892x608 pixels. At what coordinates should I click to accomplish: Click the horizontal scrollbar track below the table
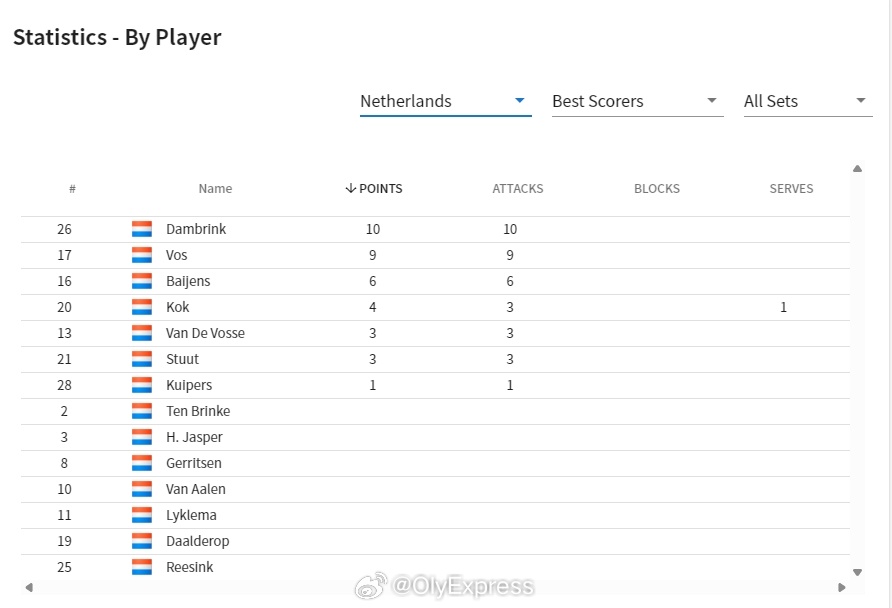pos(435,587)
